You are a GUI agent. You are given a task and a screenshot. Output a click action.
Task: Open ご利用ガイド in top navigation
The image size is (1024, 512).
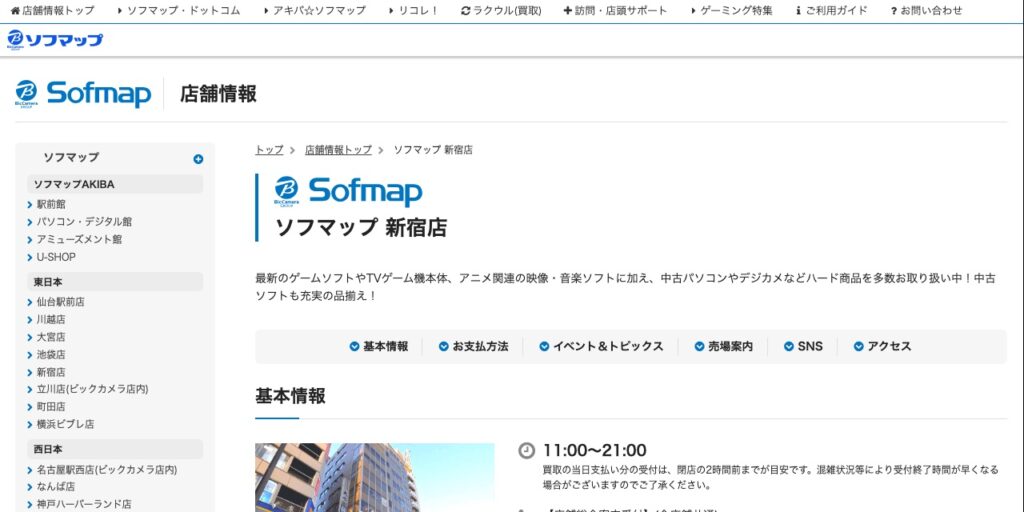(x=832, y=10)
